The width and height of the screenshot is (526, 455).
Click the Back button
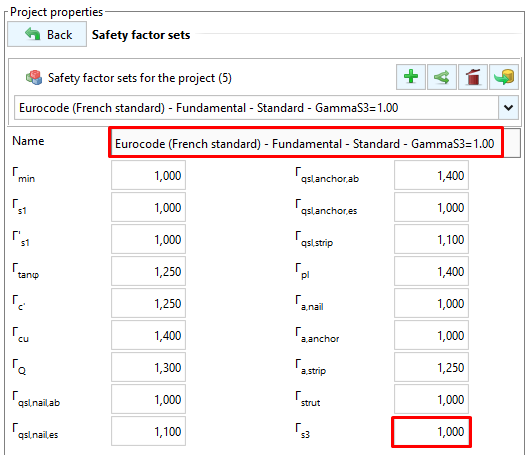47,34
